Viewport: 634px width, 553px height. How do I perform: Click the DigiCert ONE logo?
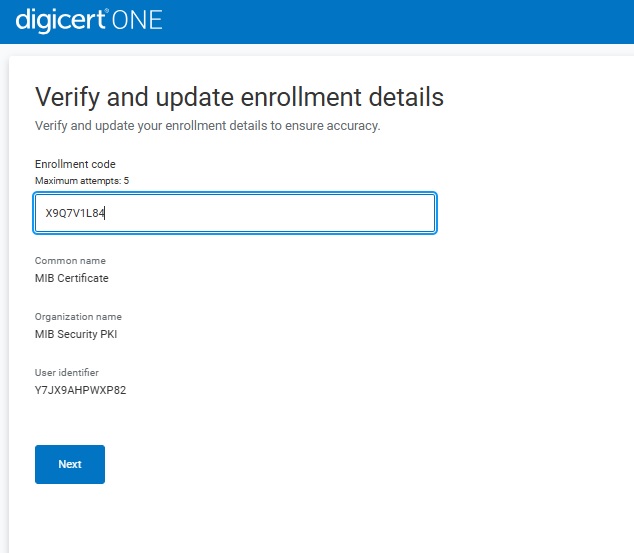point(89,20)
